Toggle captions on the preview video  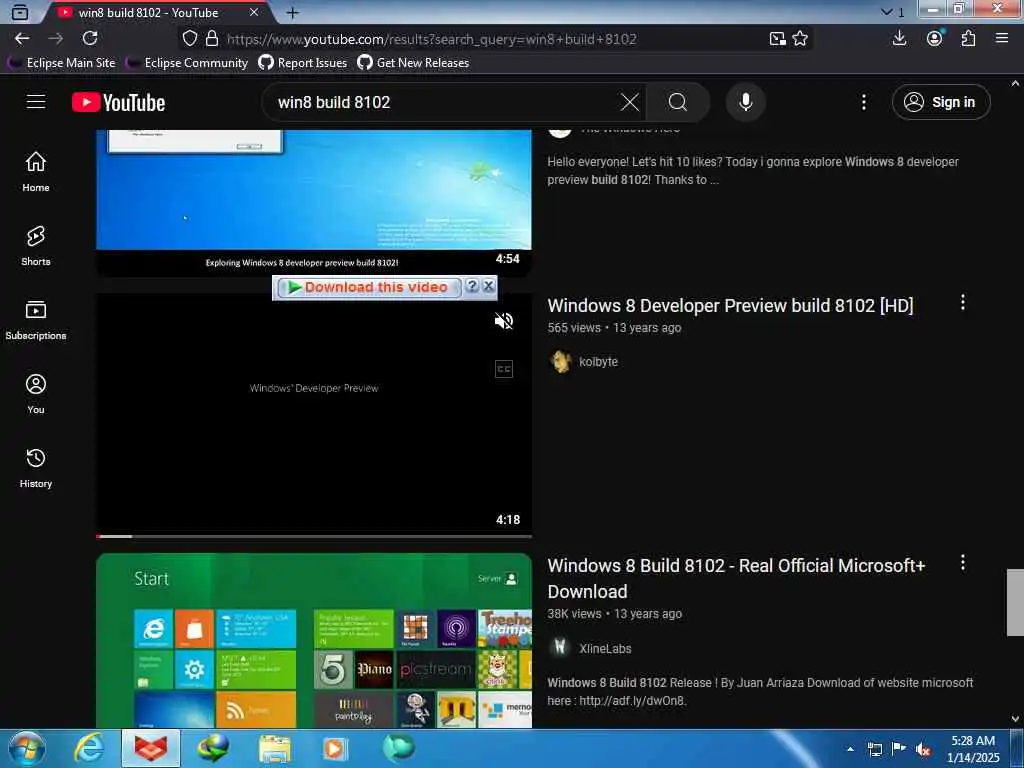coord(504,369)
